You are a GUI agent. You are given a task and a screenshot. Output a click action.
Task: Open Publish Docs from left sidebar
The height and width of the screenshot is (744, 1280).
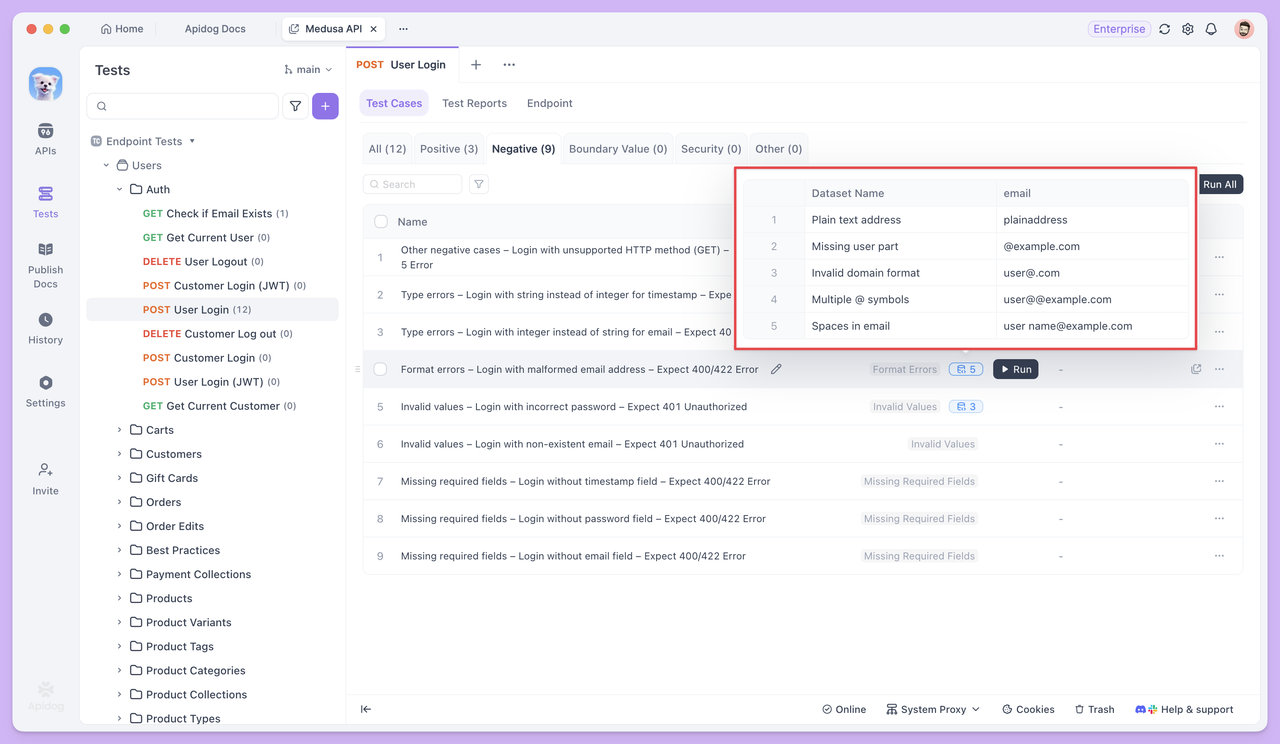[45, 265]
